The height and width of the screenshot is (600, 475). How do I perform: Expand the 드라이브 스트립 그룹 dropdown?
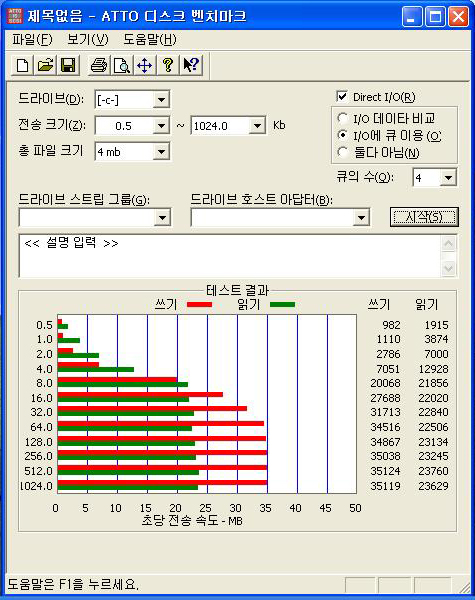point(162,218)
